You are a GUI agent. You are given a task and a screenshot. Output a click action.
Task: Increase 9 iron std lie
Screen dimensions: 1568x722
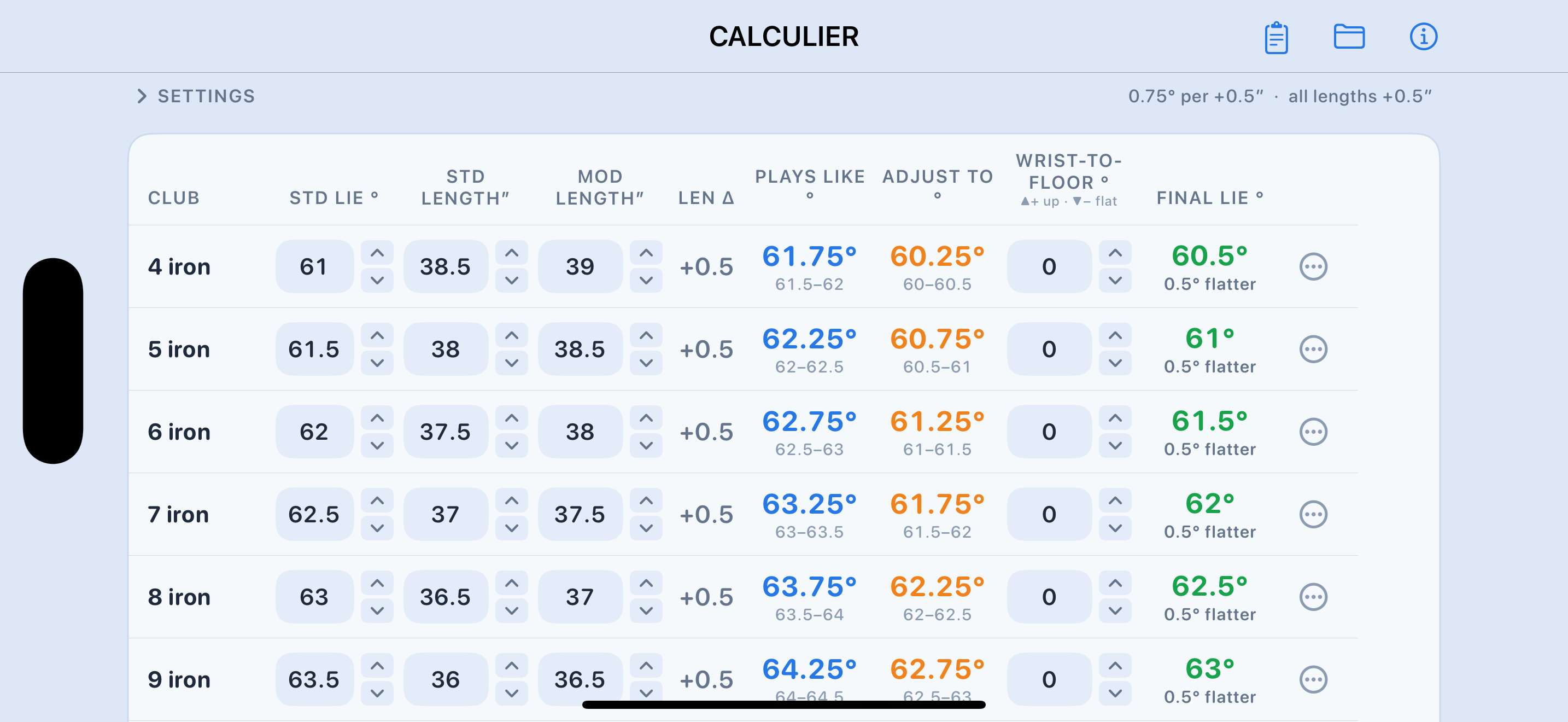(377, 666)
